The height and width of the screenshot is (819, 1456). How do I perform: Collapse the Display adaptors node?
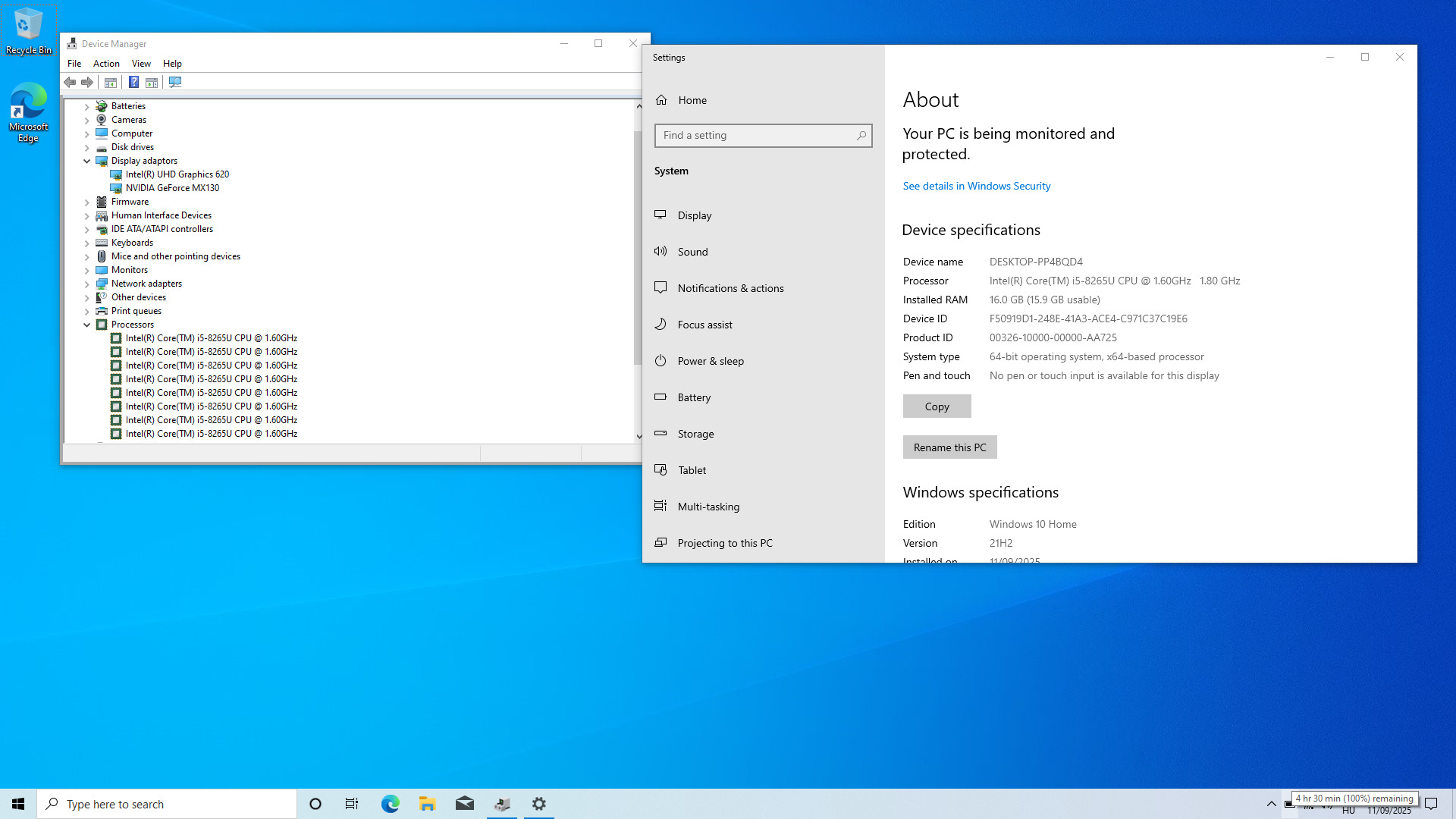click(x=86, y=161)
